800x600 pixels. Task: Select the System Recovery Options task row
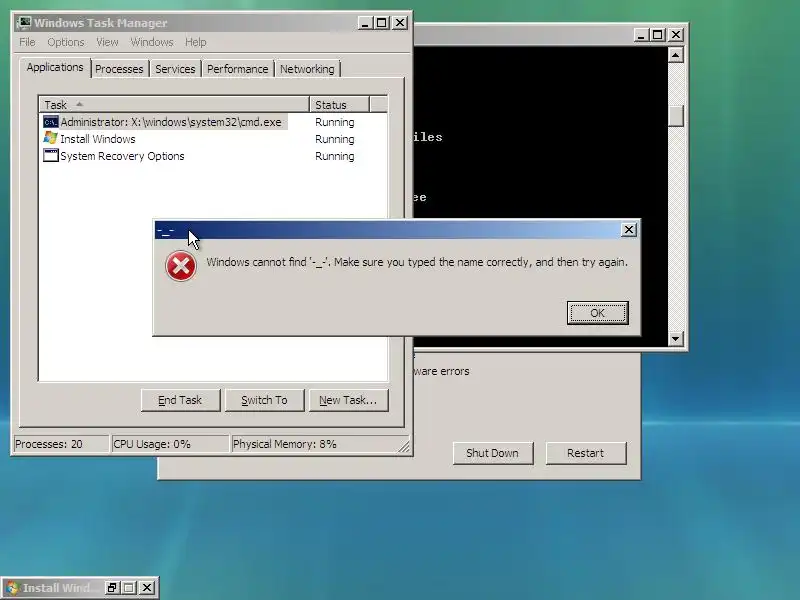(x=213, y=156)
